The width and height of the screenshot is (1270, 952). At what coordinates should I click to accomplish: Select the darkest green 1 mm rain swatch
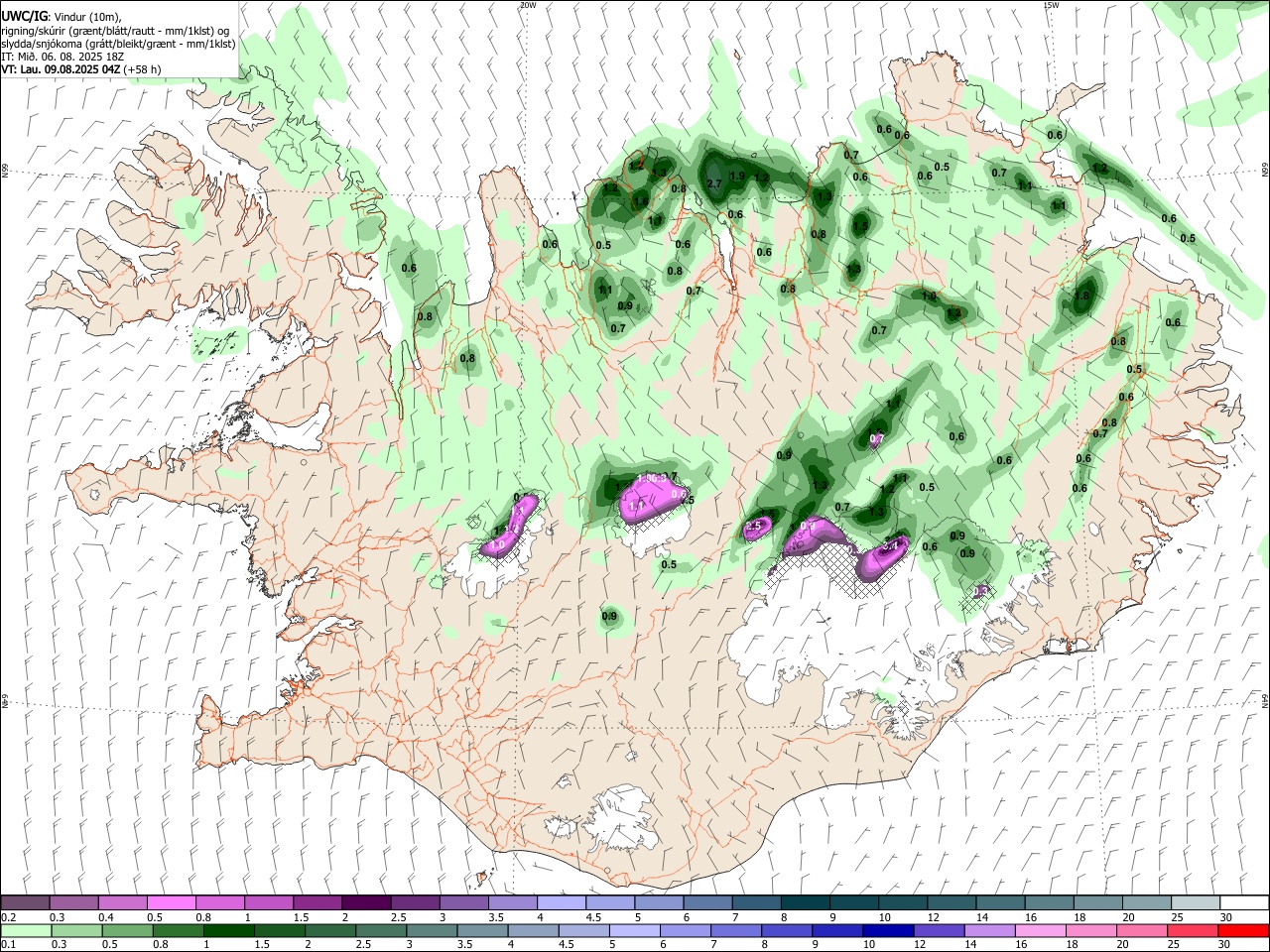click(x=227, y=930)
